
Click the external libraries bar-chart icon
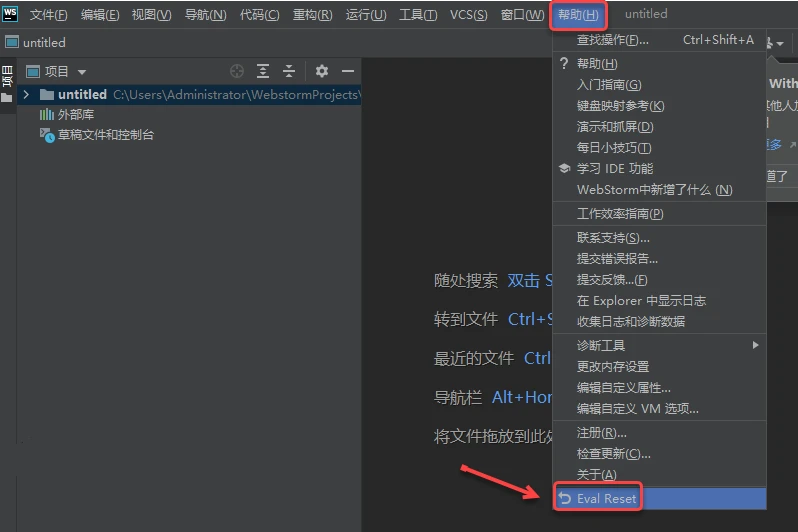pos(46,115)
